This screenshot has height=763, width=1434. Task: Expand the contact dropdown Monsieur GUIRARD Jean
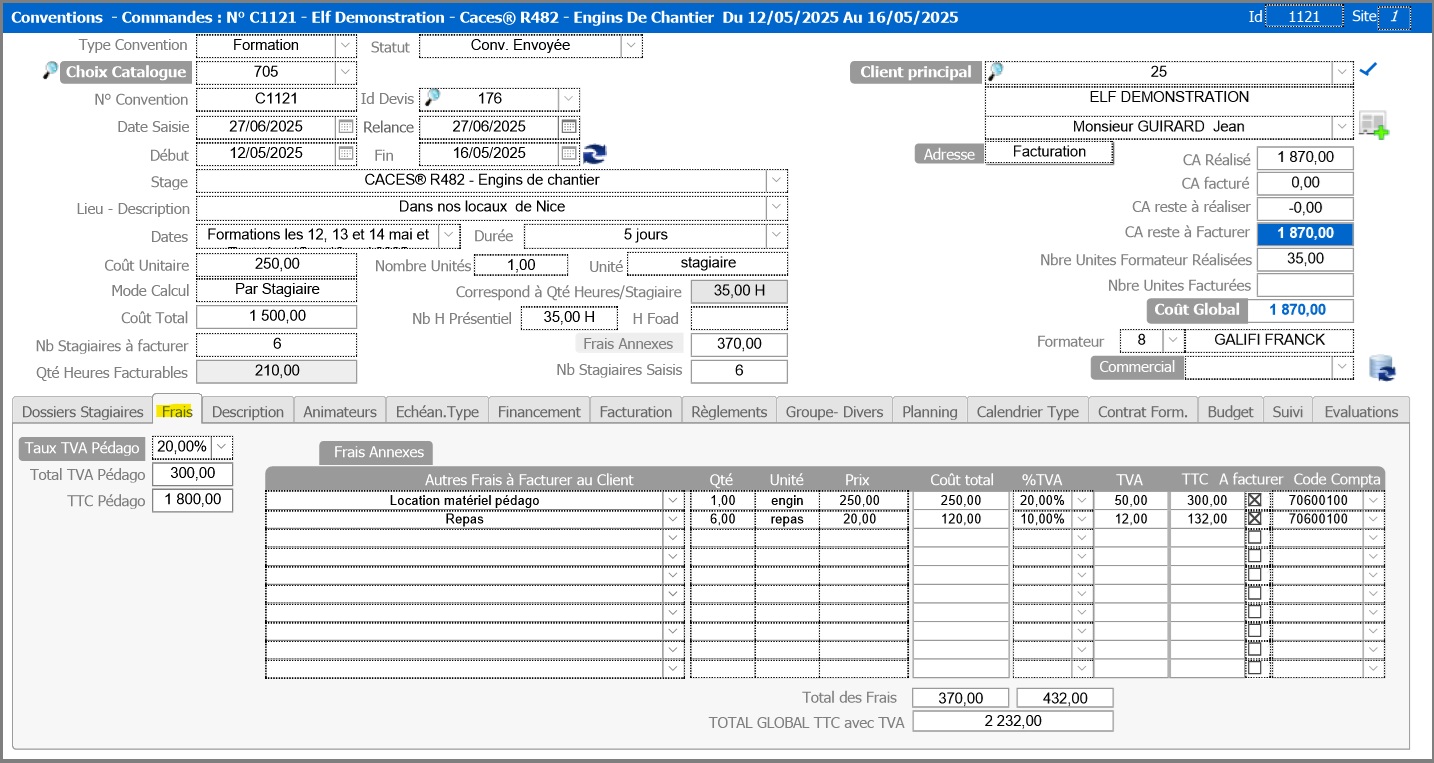pos(1343,127)
